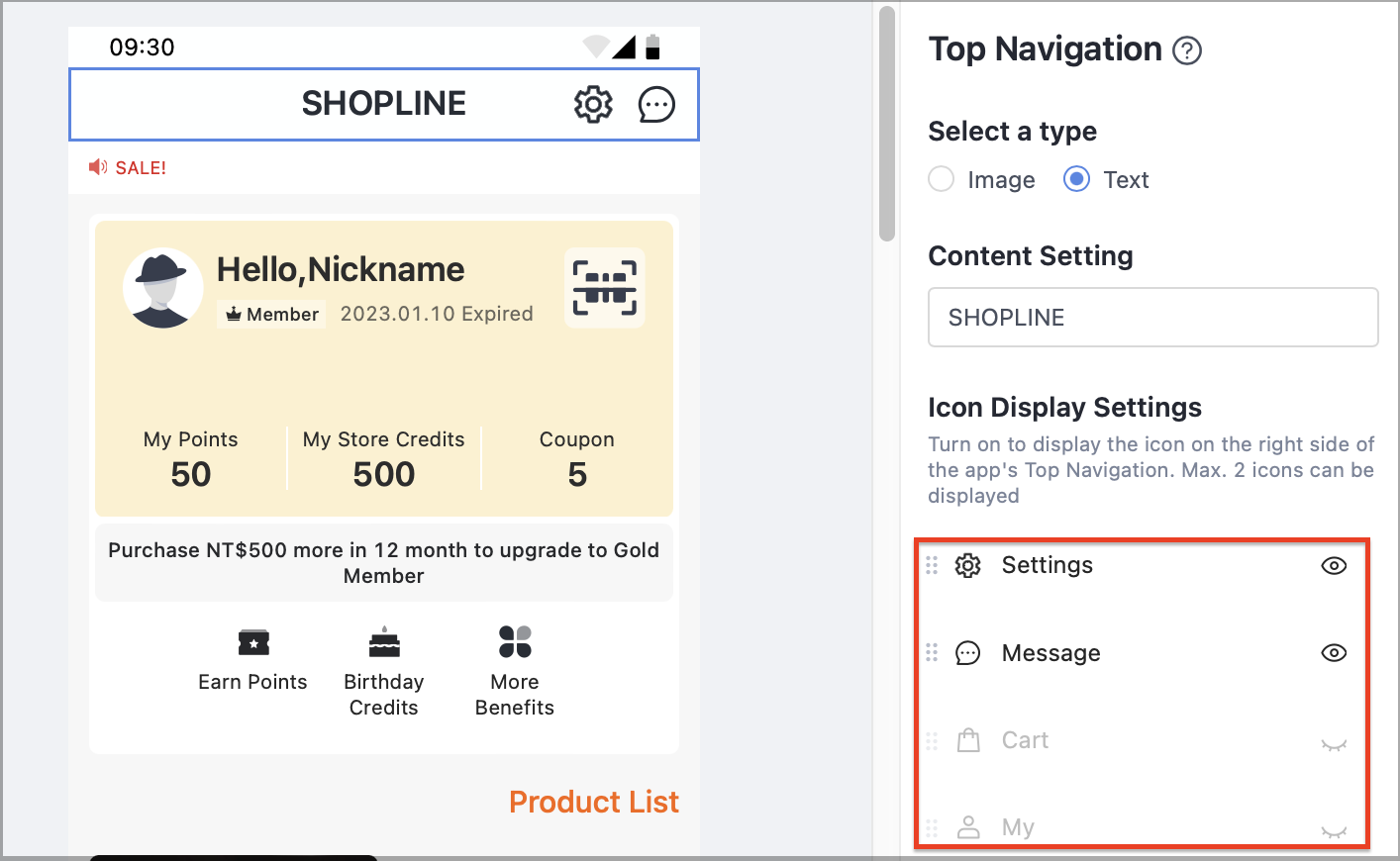Click the red SALE! announcement speaker icon
The height and width of the screenshot is (861, 1400).
coord(98,167)
